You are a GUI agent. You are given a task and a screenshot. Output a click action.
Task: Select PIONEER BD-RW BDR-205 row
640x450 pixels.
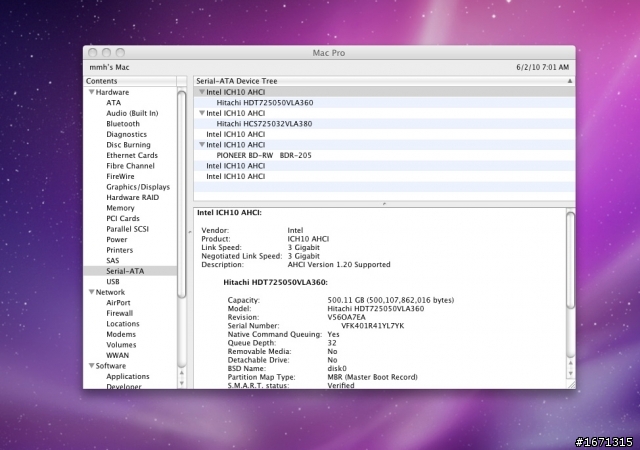tap(384, 155)
